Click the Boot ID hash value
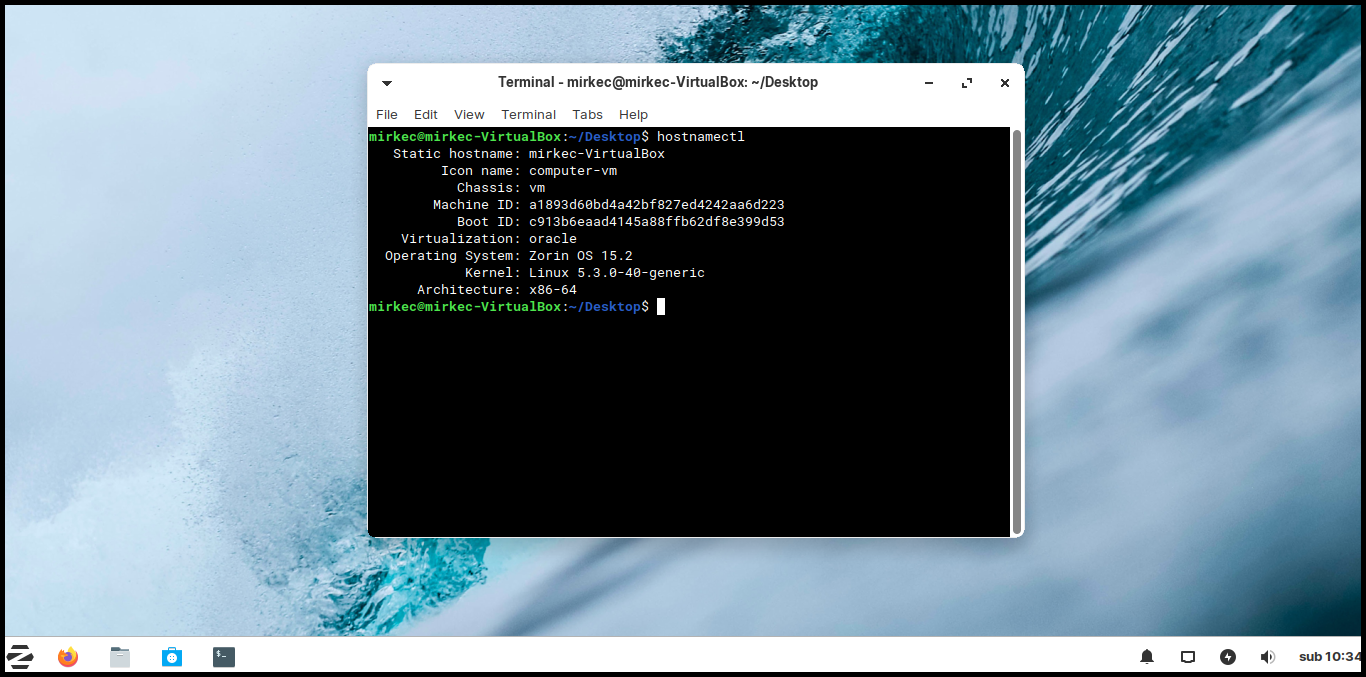This screenshot has height=677, width=1366. (x=657, y=221)
